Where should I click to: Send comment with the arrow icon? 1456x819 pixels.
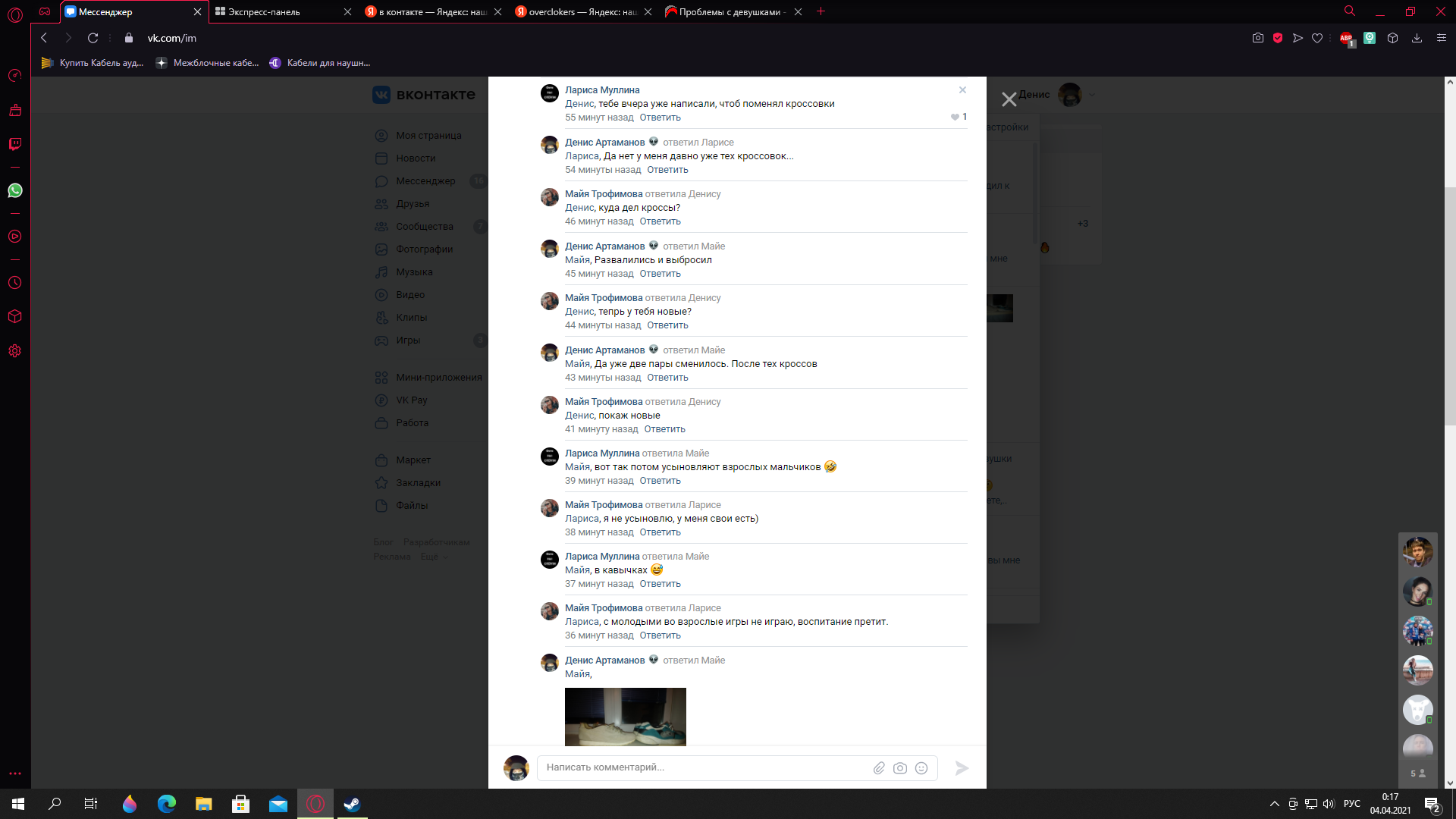click(962, 768)
